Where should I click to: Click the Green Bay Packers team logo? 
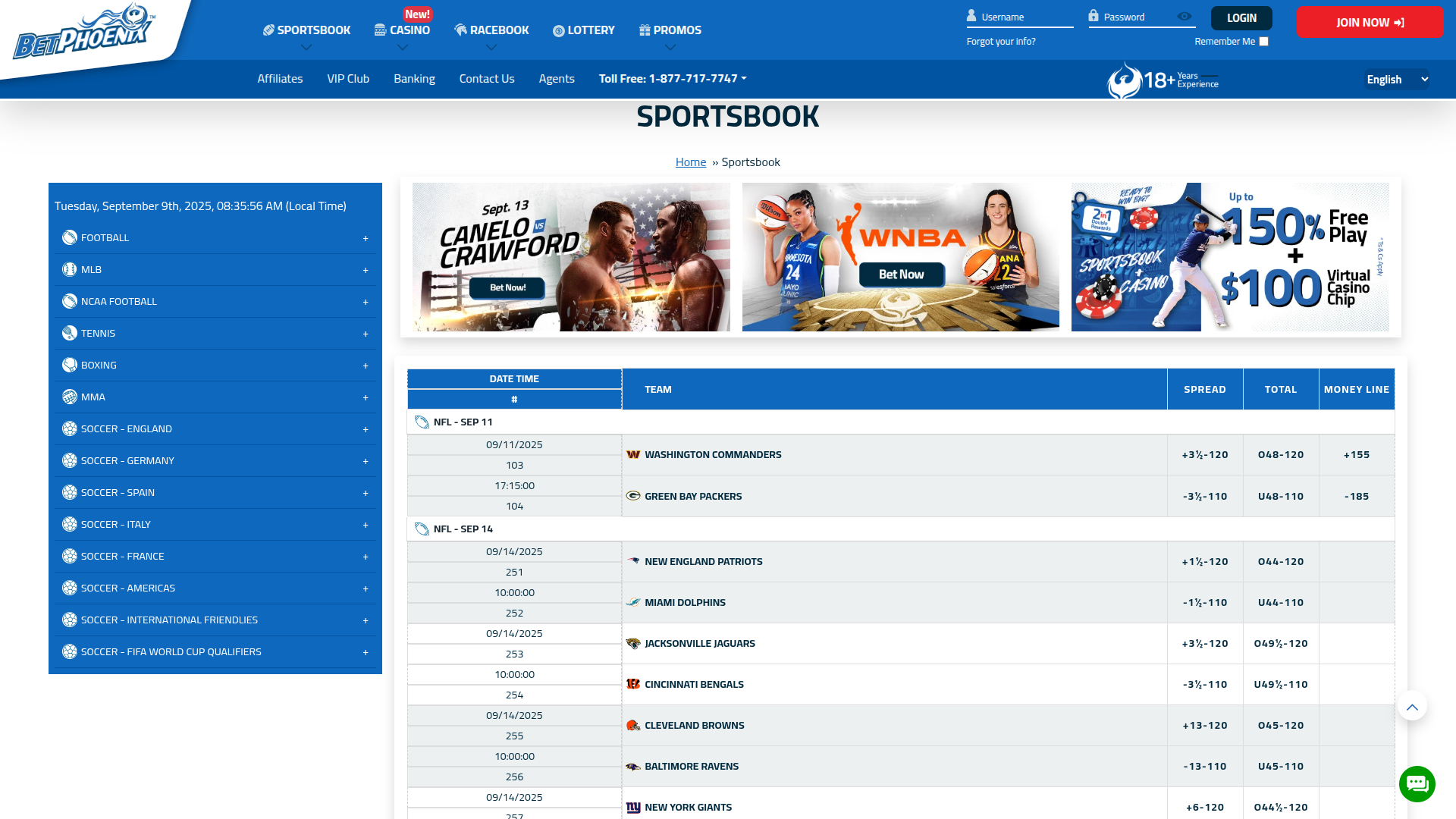(x=632, y=495)
